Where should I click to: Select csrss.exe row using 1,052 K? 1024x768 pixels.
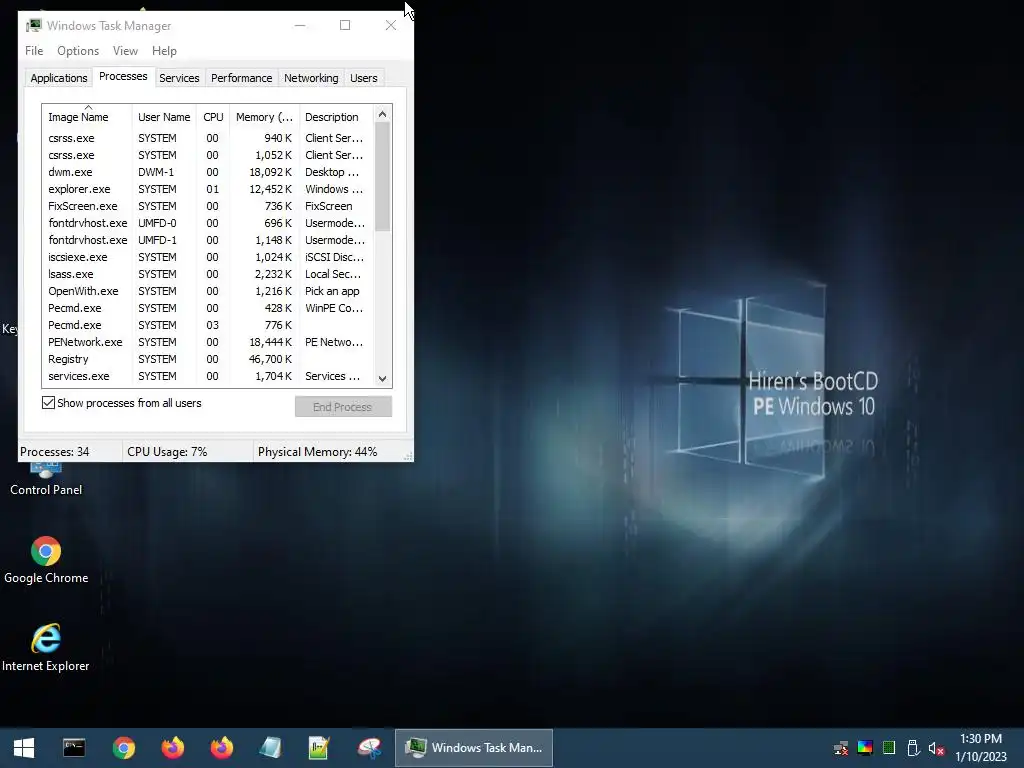(x=208, y=155)
